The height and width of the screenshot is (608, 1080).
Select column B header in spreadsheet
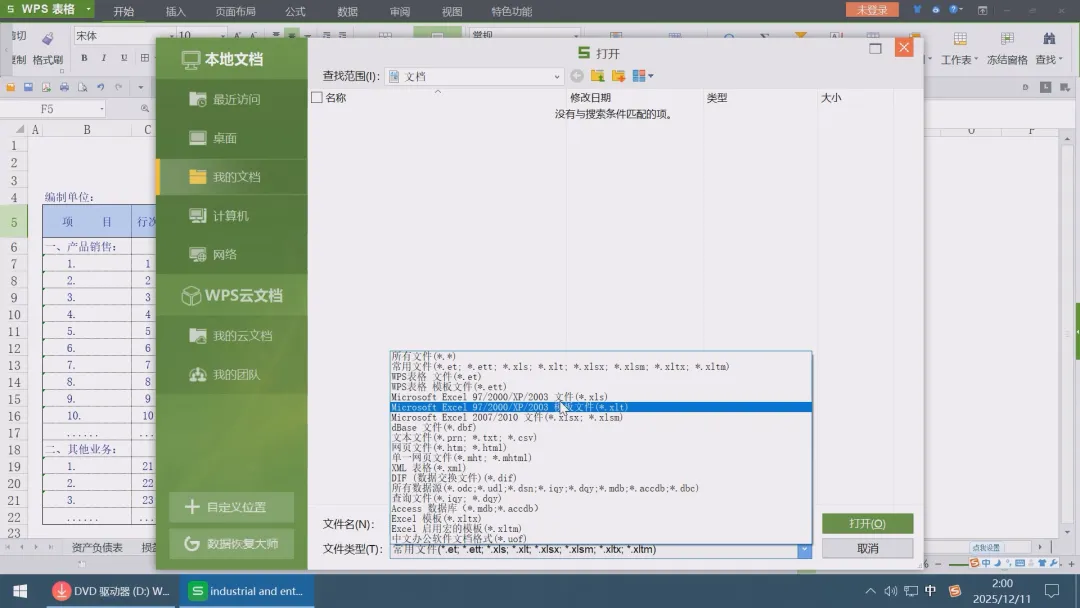(x=87, y=129)
